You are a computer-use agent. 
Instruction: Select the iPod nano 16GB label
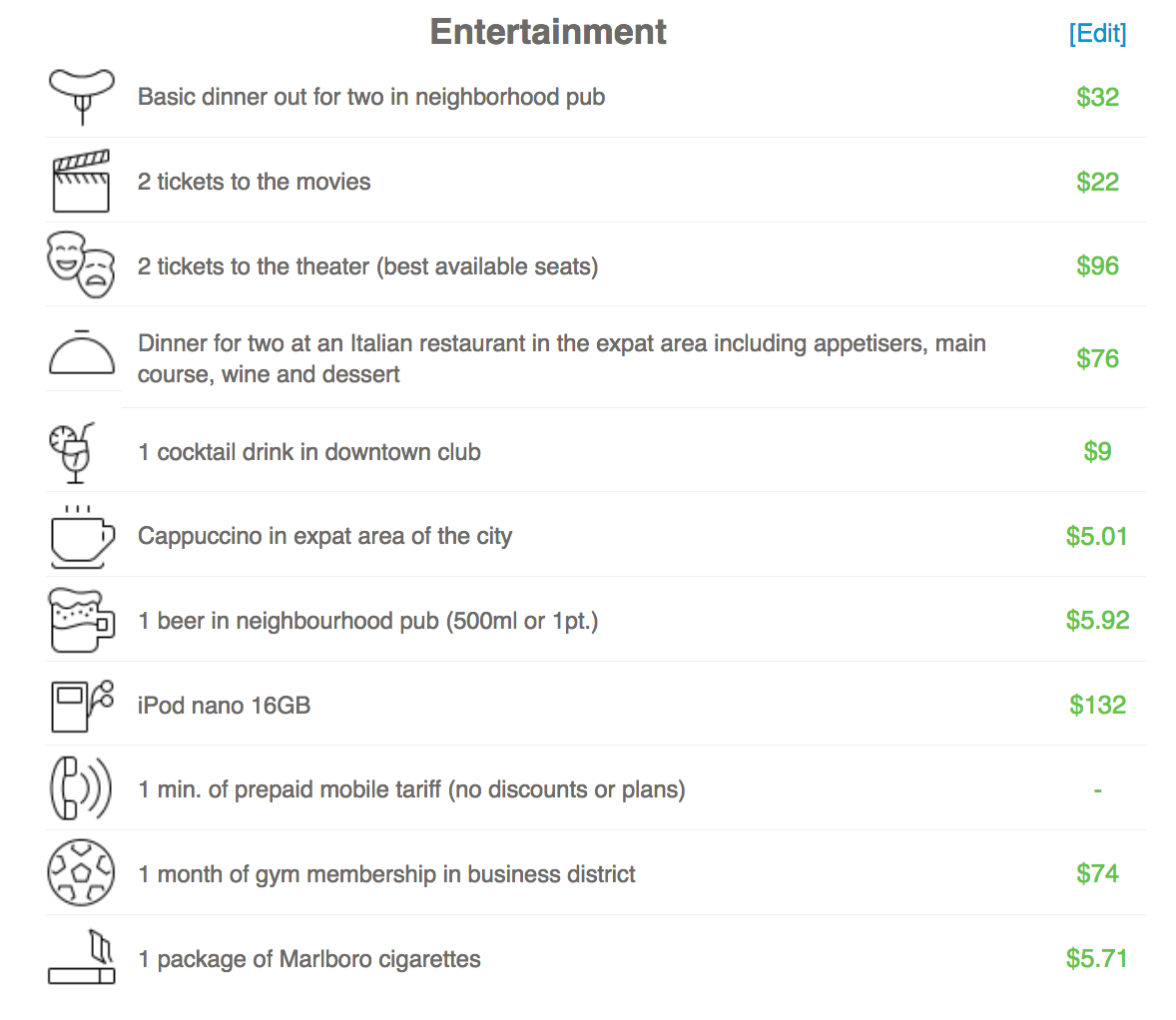tap(224, 706)
